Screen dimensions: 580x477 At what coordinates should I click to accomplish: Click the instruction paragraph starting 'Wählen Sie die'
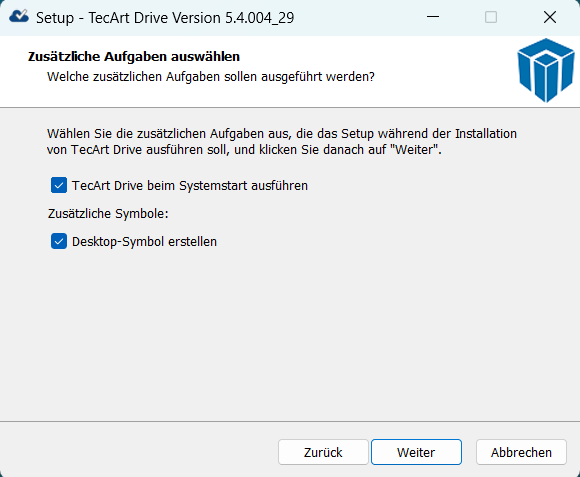281,142
